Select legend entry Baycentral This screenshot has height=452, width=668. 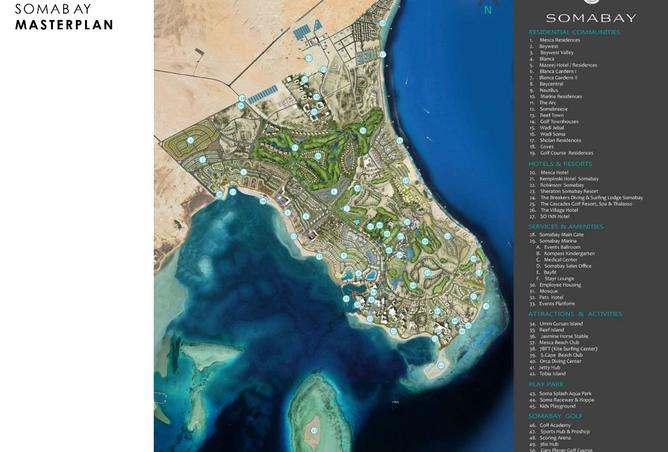pos(546,84)
